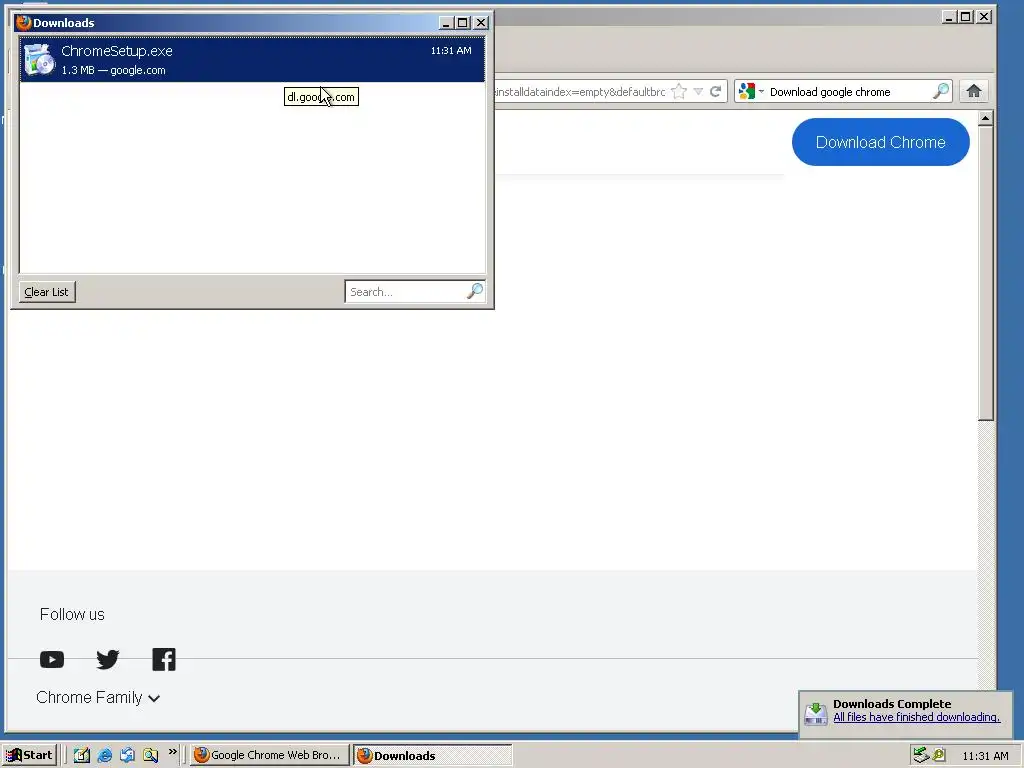Click the ChromeSetup.exe installer icon
Viewport: 1024px width, 768px height.
(x=39, y=59)
